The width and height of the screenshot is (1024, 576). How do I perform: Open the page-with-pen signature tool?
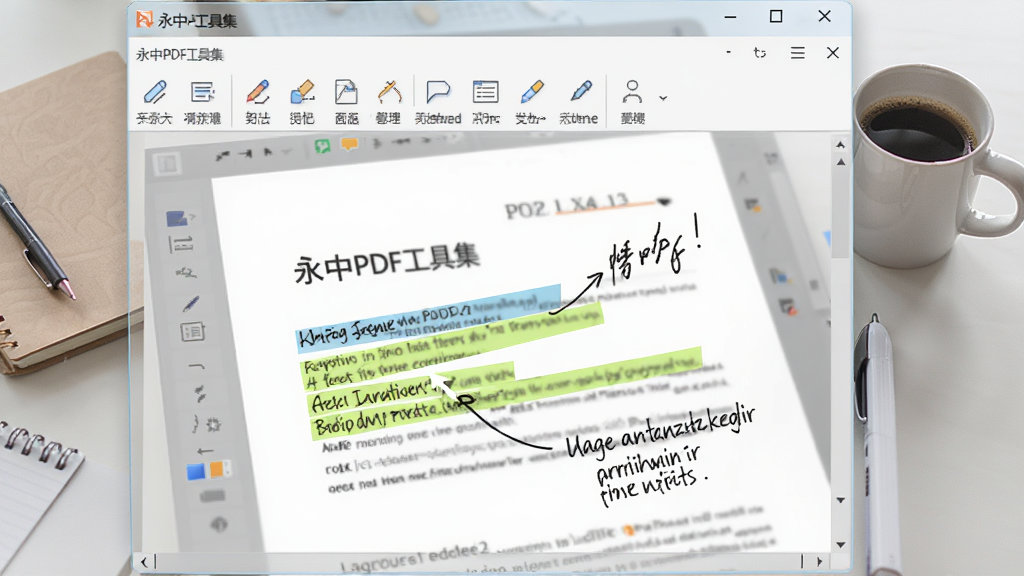click(345, 93)
